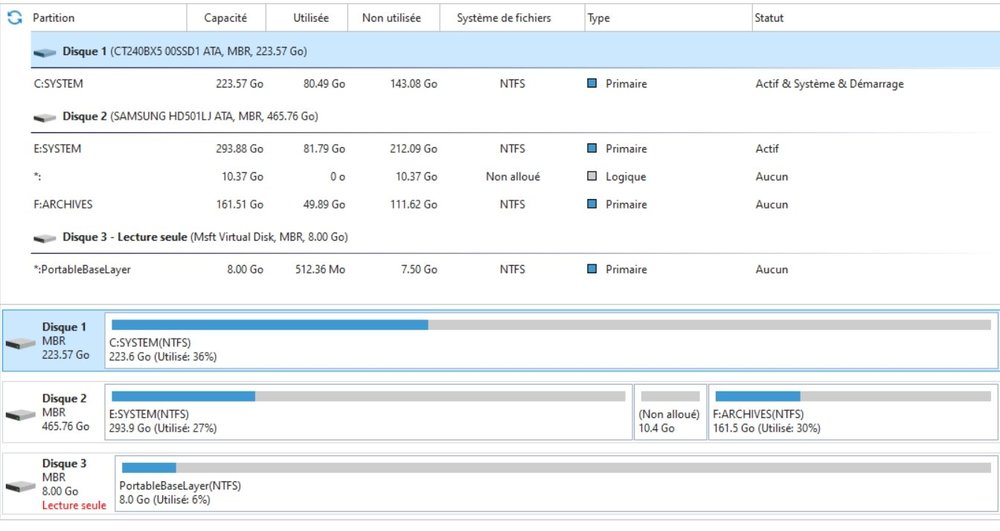The width and height of the screenshot is (1000, 531).
Task: Click the Statut column header
Action: point(770,18)
